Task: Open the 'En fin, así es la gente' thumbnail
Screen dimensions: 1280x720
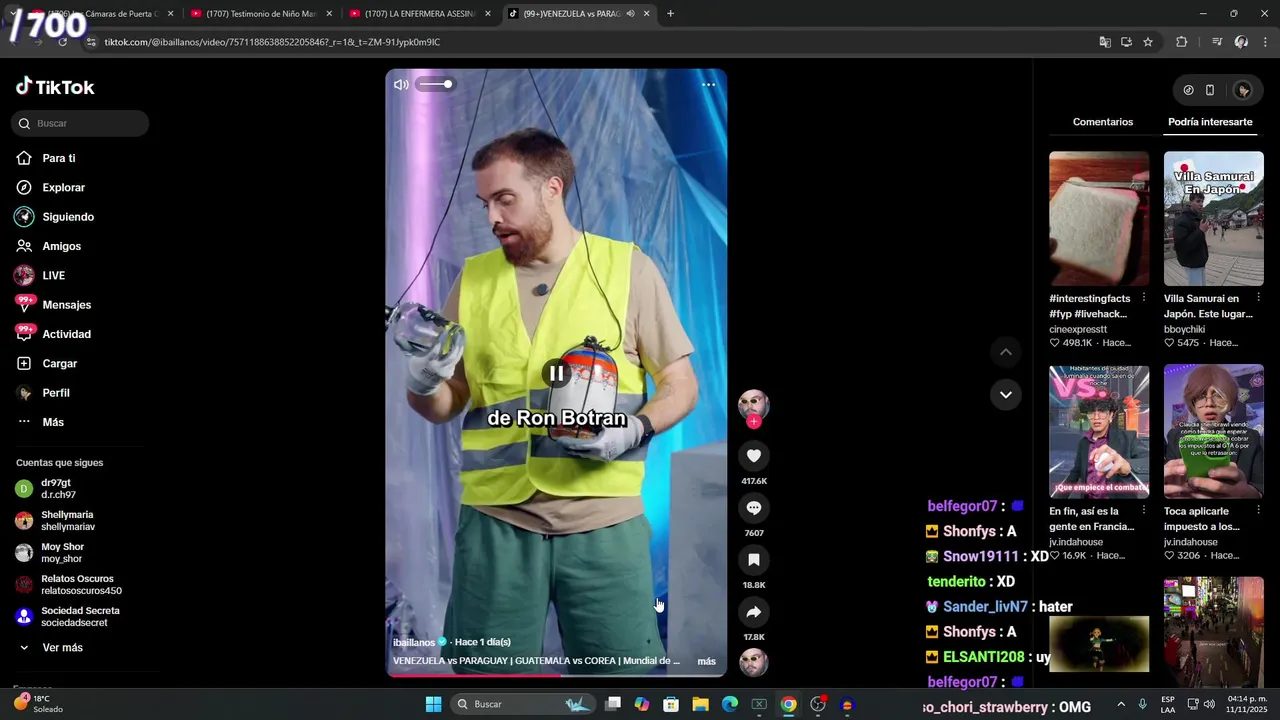Action: click(x=1099, y=431)
